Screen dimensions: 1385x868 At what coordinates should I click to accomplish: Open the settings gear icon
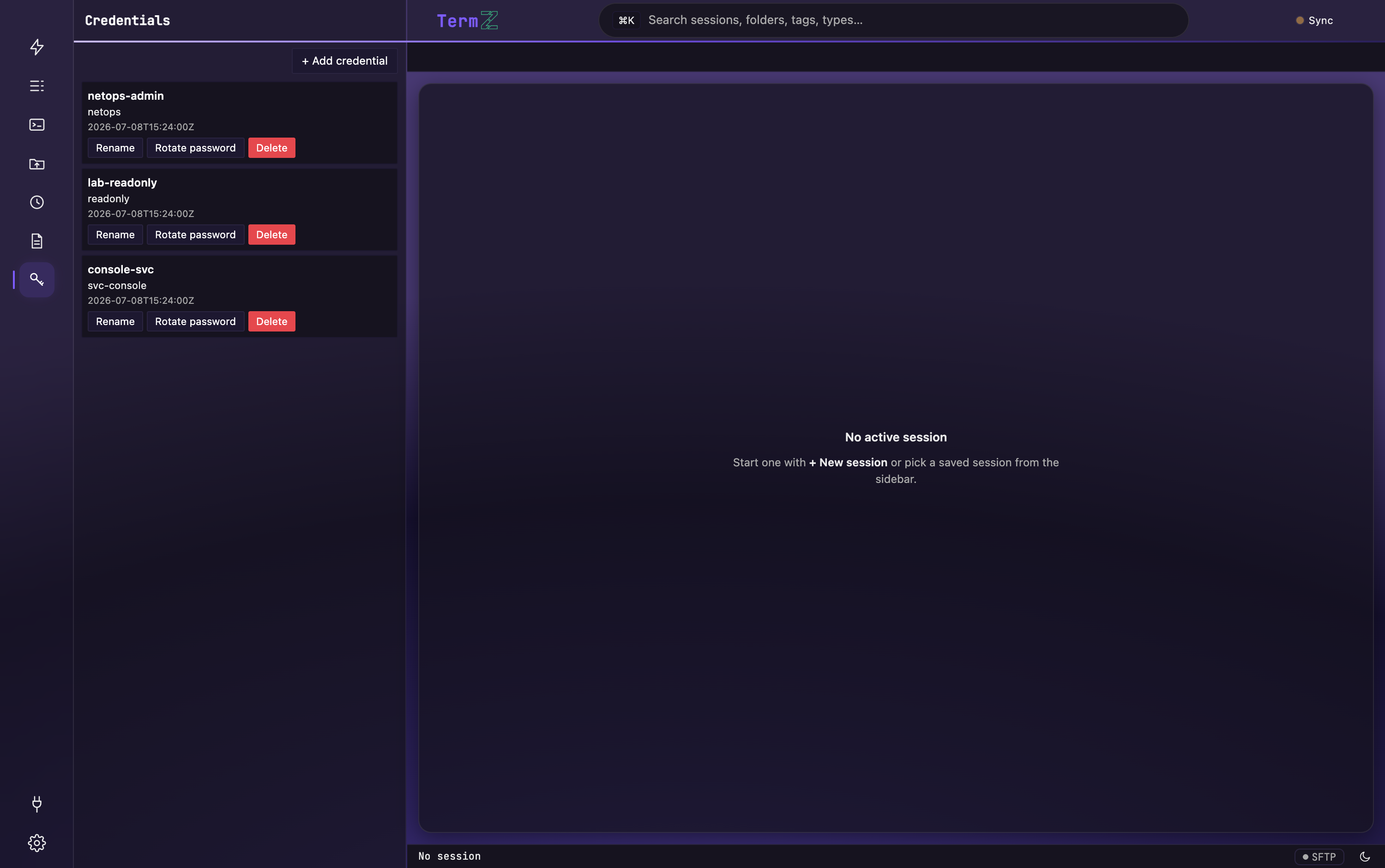point(37,843)
